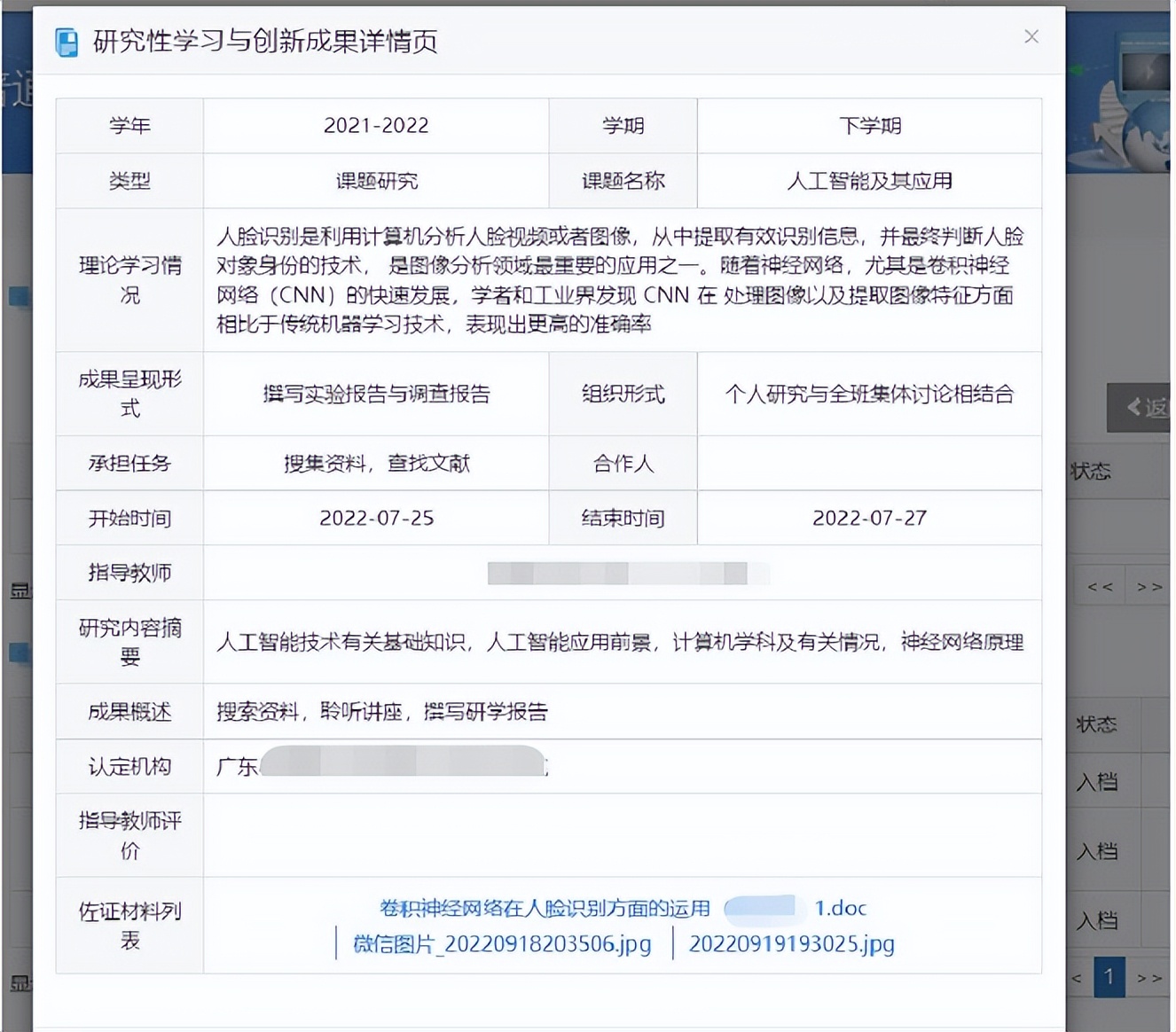Click the blue page indicator icon at bottom
Viewport: 1176px width, 1032px height.
coord(1109,975)
